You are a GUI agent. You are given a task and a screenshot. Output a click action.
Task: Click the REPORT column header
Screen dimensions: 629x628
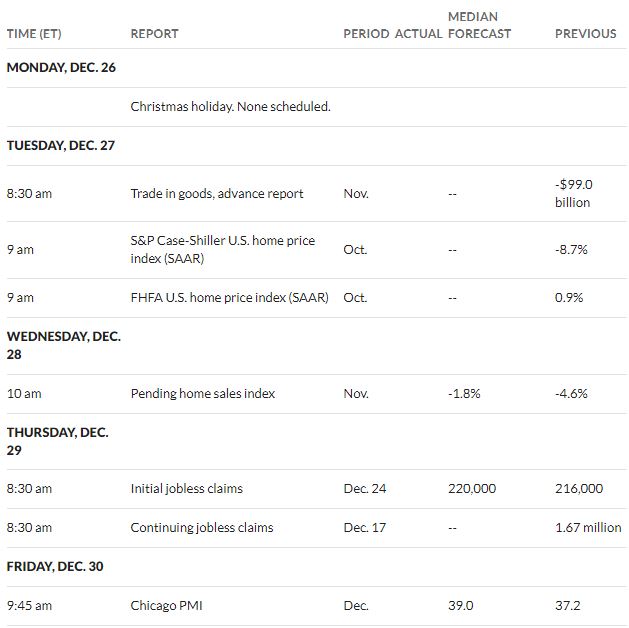point(154,34)
